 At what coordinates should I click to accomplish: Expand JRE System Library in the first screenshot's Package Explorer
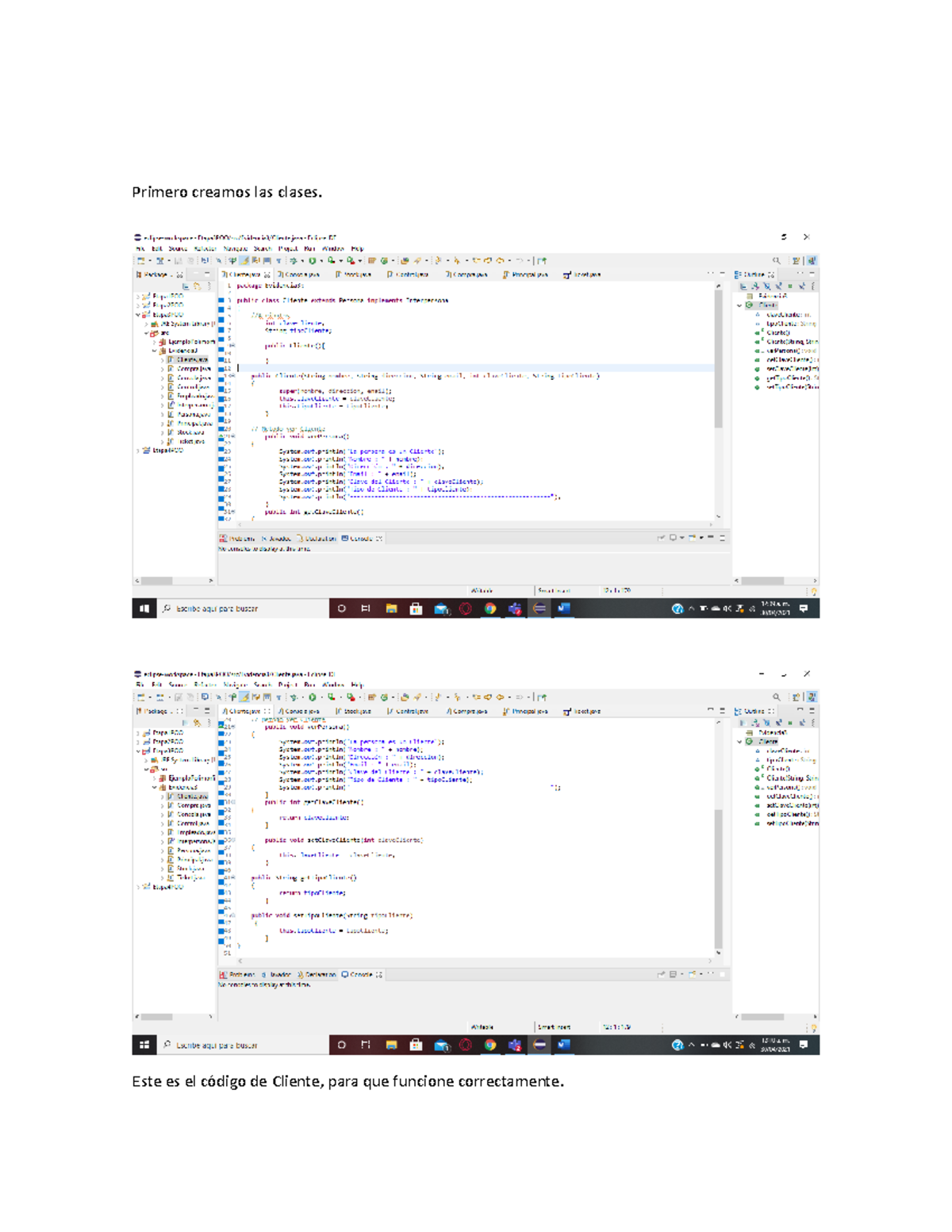pos(147,324)
